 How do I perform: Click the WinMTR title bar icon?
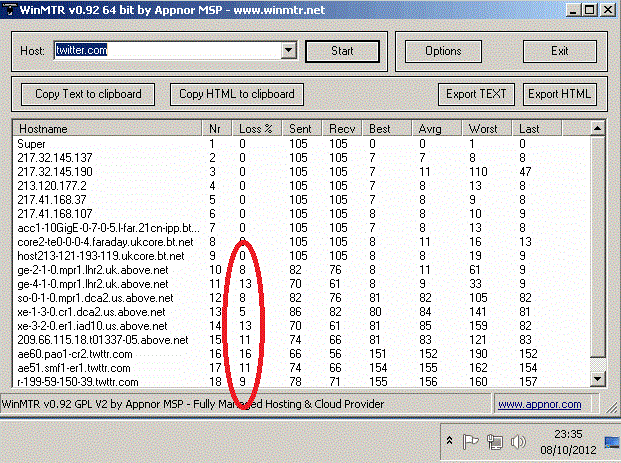coord(9,9)
